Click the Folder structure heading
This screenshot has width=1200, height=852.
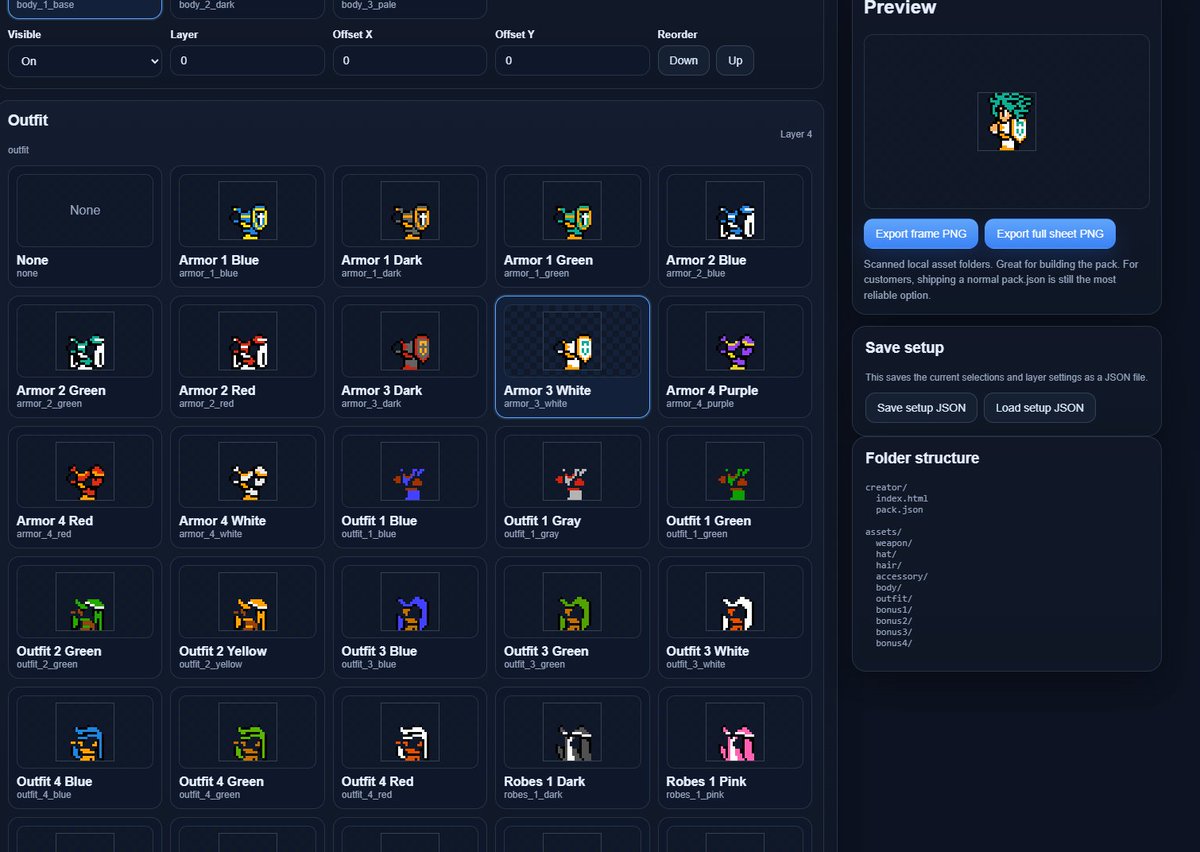tap(922, 458)
